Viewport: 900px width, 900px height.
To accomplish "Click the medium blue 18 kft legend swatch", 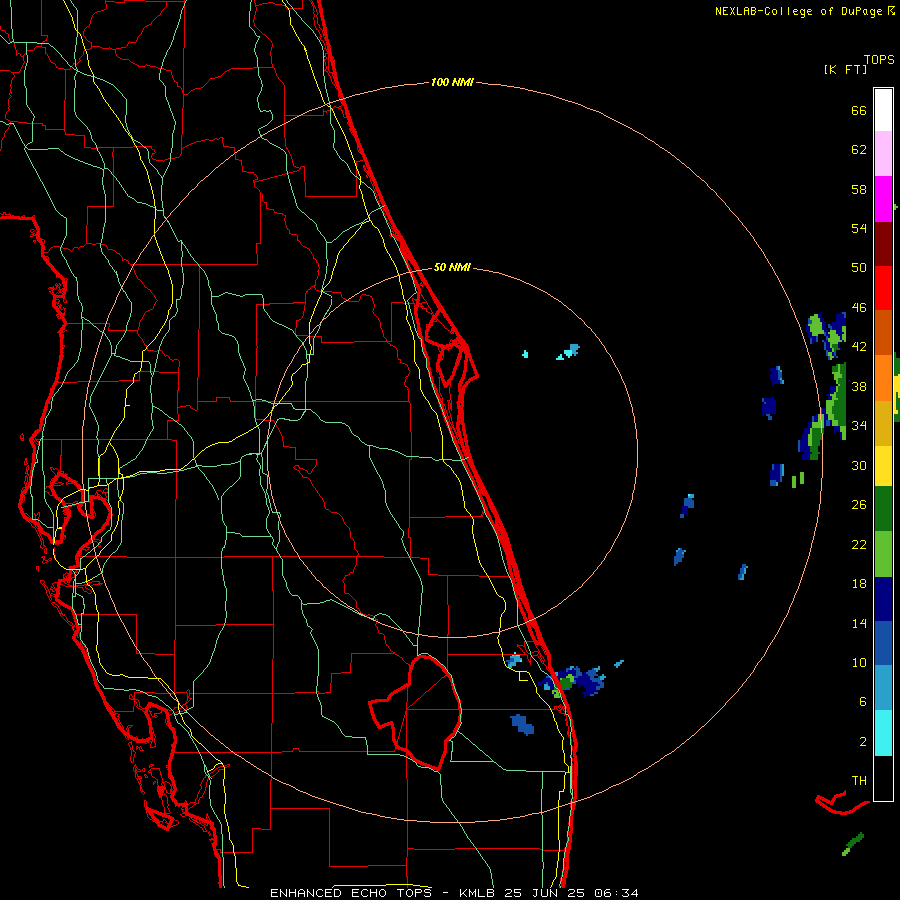I will (x=883, y=643).
